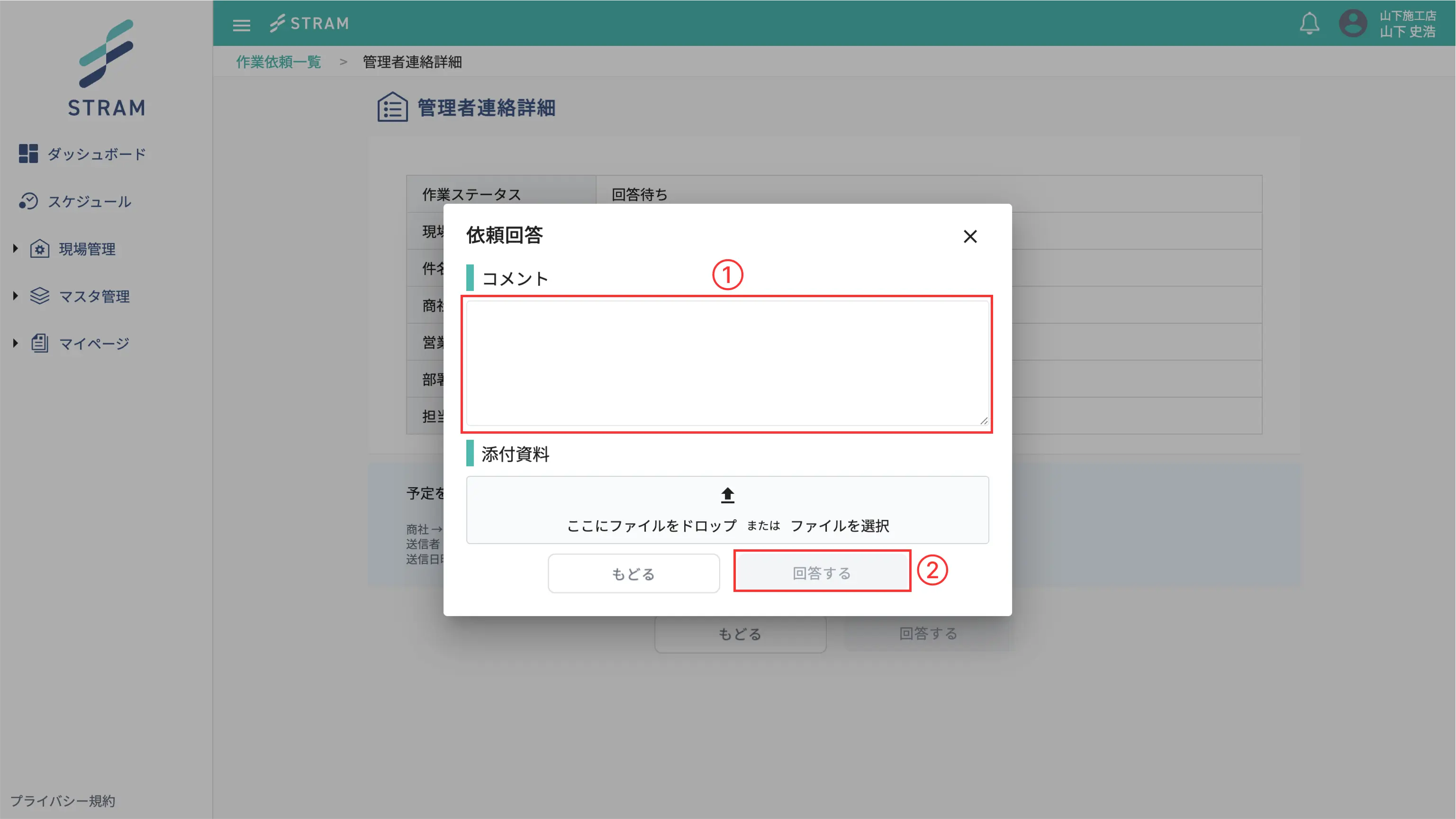Expand the マスタ管理 sidebar section

(15, 296)
